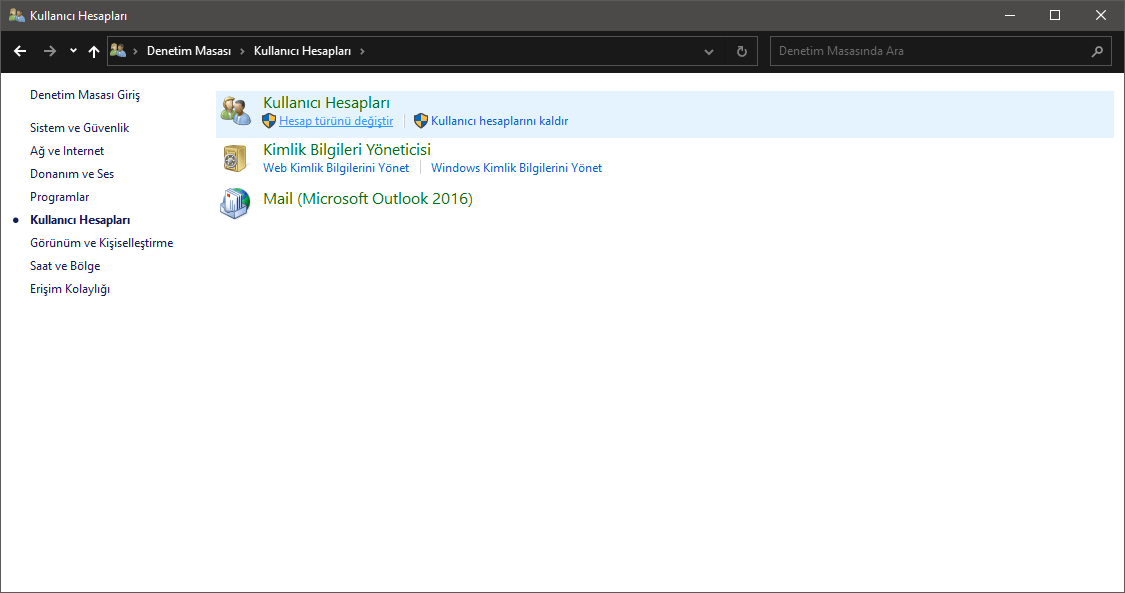Click Web Kimlik Bilgilerini Yönet

click(336, 168)
